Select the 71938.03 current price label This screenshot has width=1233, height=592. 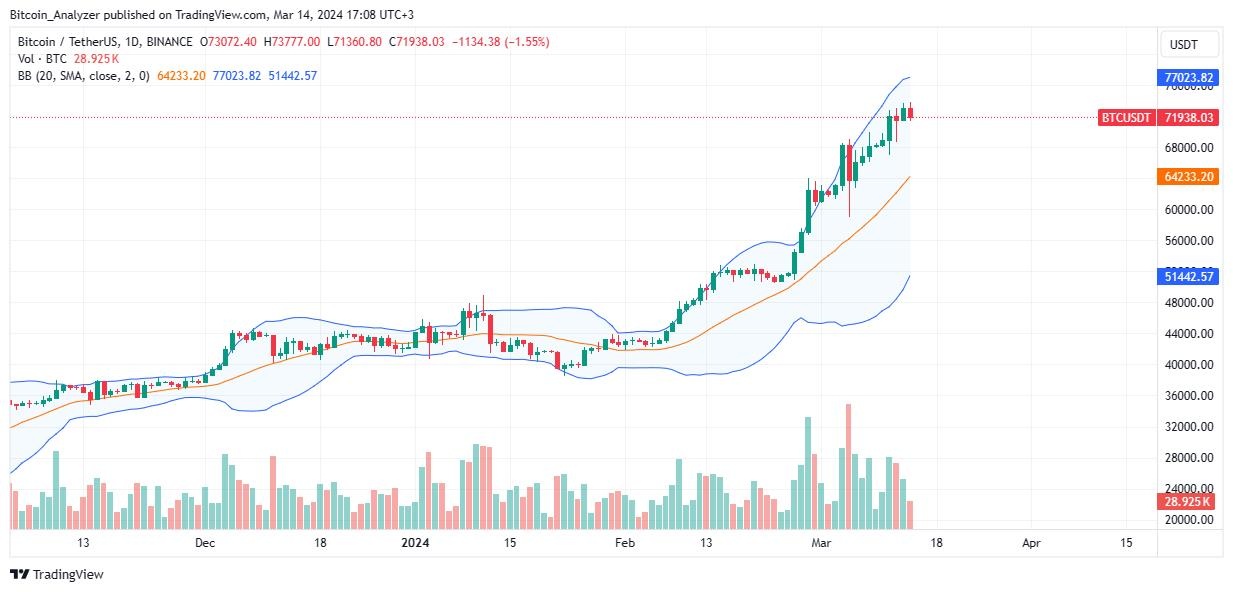click(x=1190, y=118)
